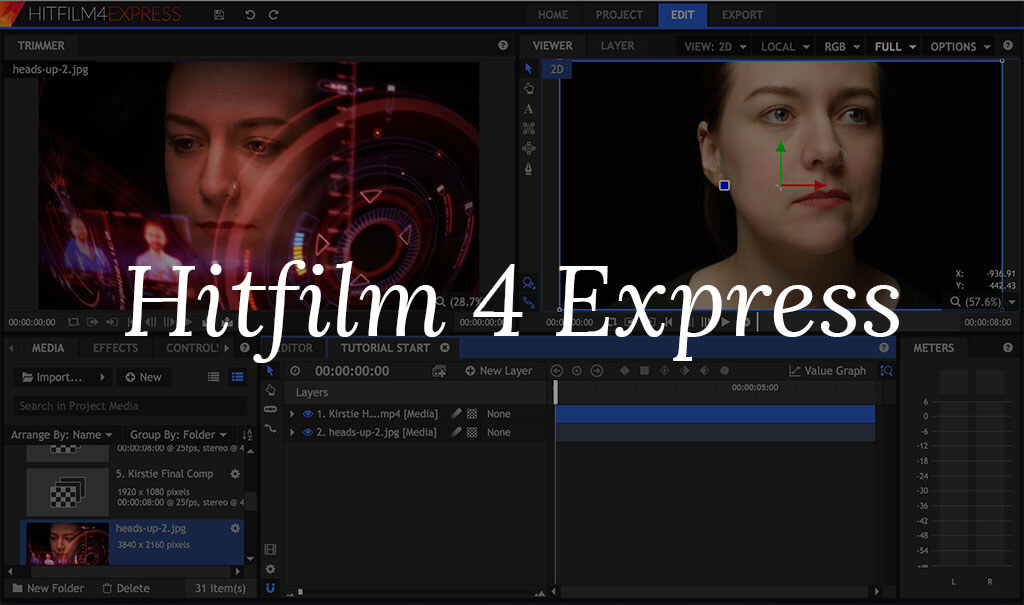Click the New Folder button
The height and width of the screenshot is (605, 1024).
(48, 588)
